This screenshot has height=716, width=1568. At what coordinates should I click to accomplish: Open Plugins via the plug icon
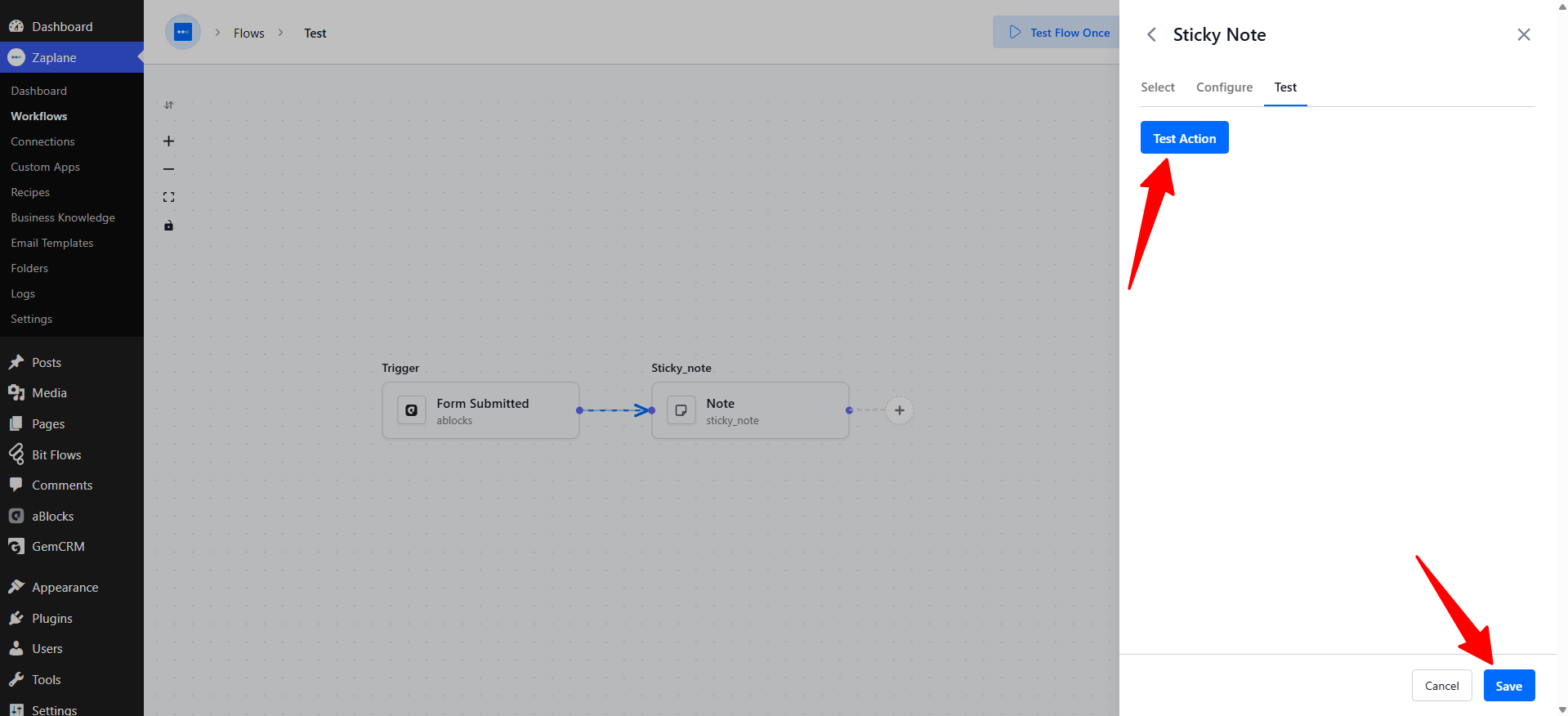[16, 618]
